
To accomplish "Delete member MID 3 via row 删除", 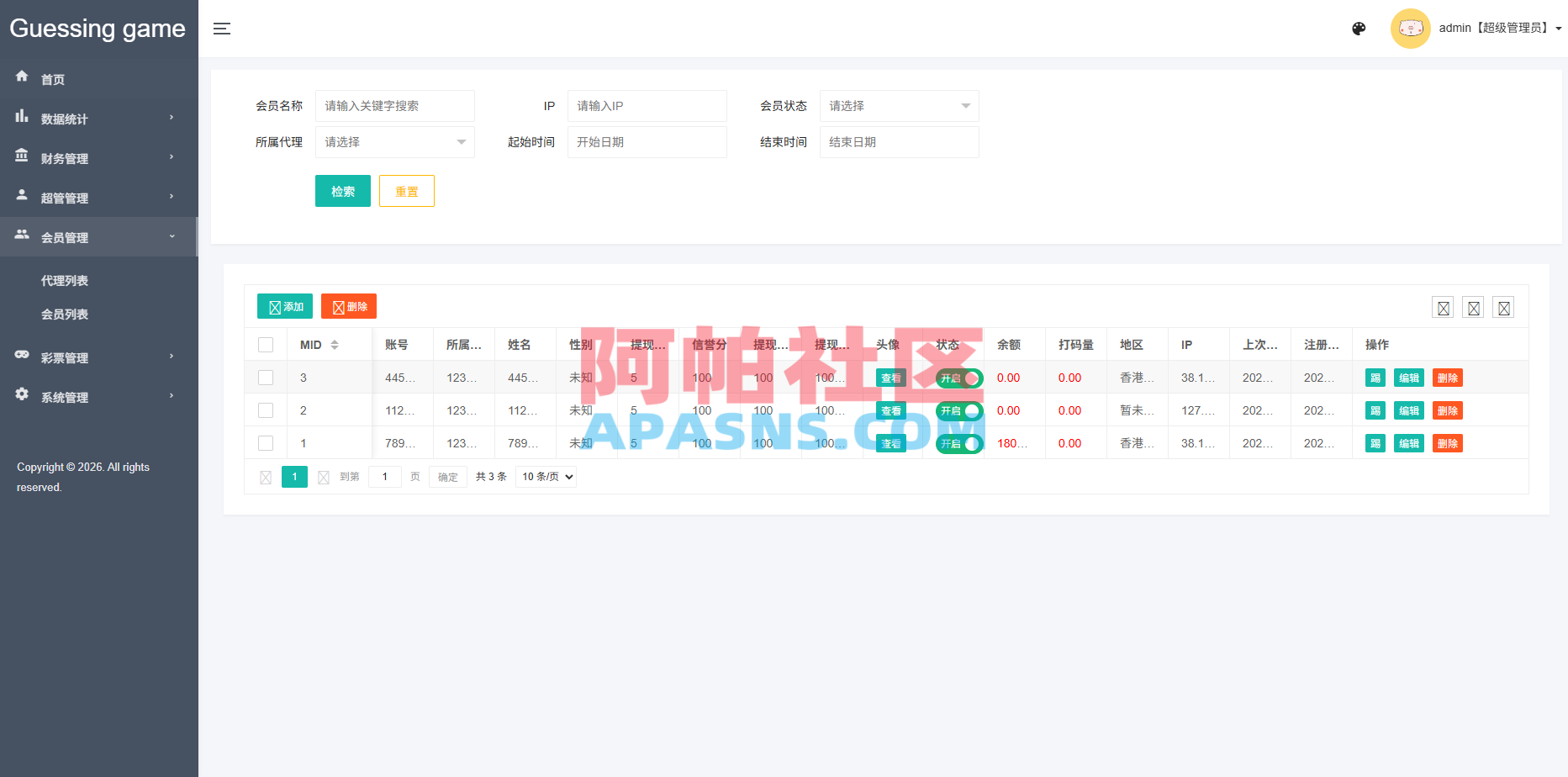I will tap(1448, 378).
